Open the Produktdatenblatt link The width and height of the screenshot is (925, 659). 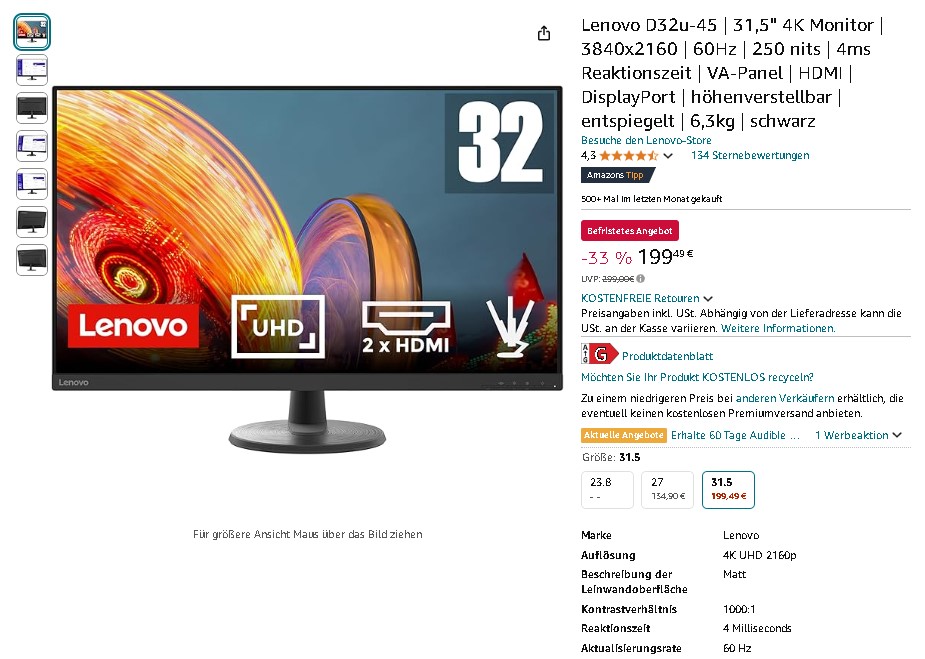click(x=667, y=356)
